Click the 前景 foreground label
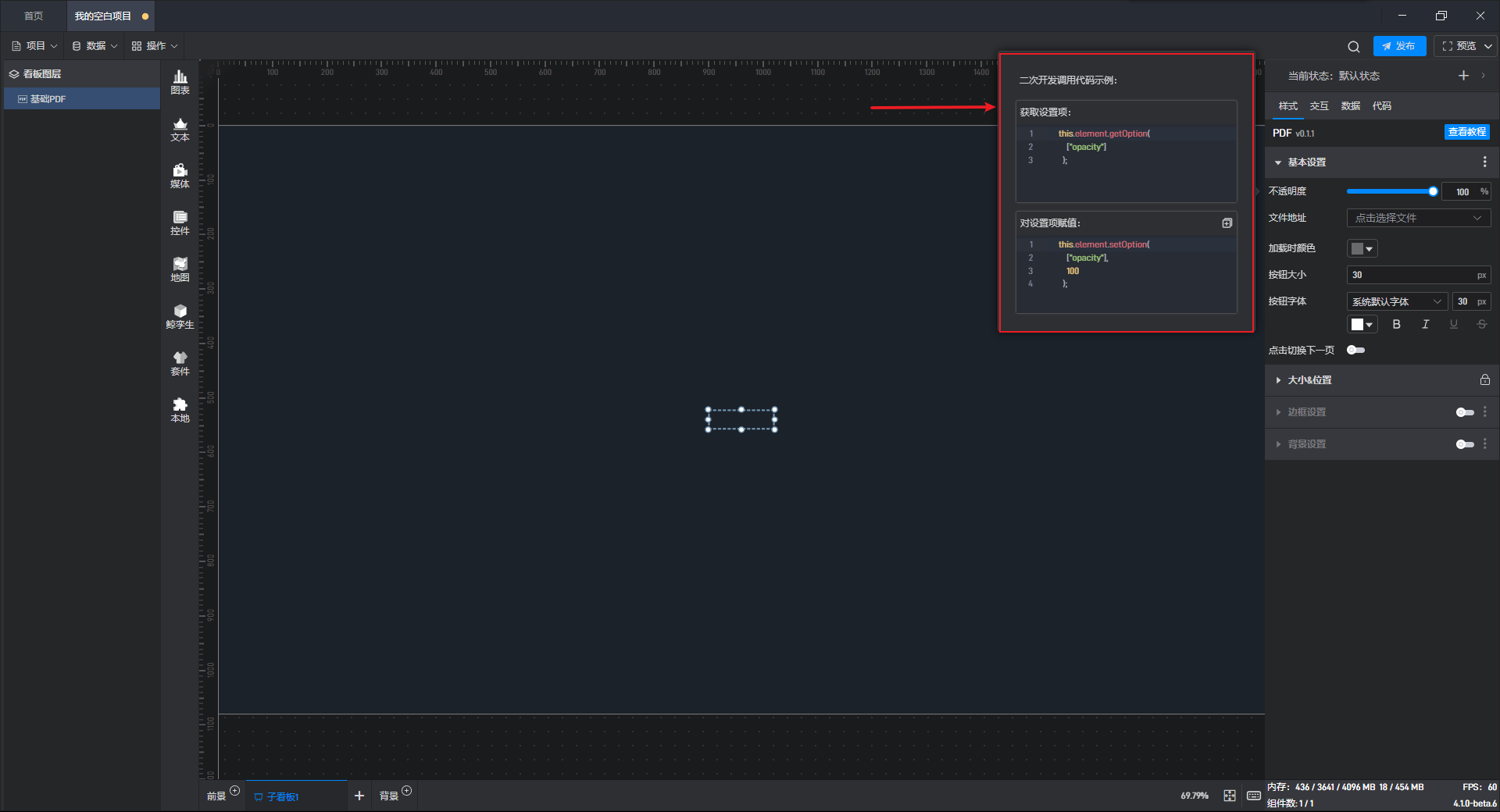 pos(216,796)
